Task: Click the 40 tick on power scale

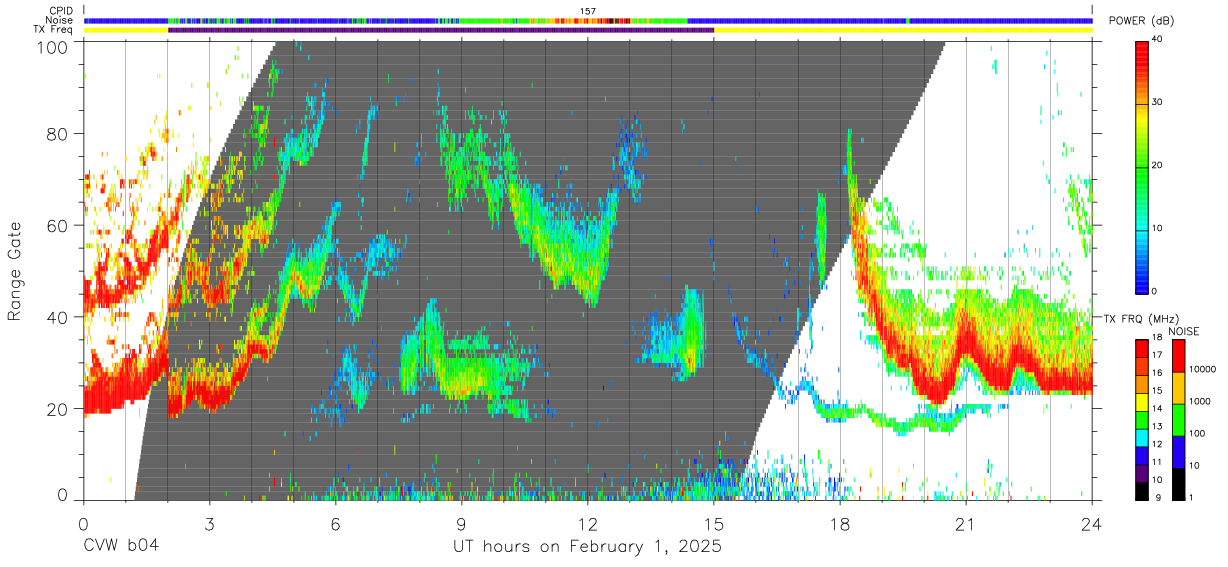Action: [x=1156, y=40]
